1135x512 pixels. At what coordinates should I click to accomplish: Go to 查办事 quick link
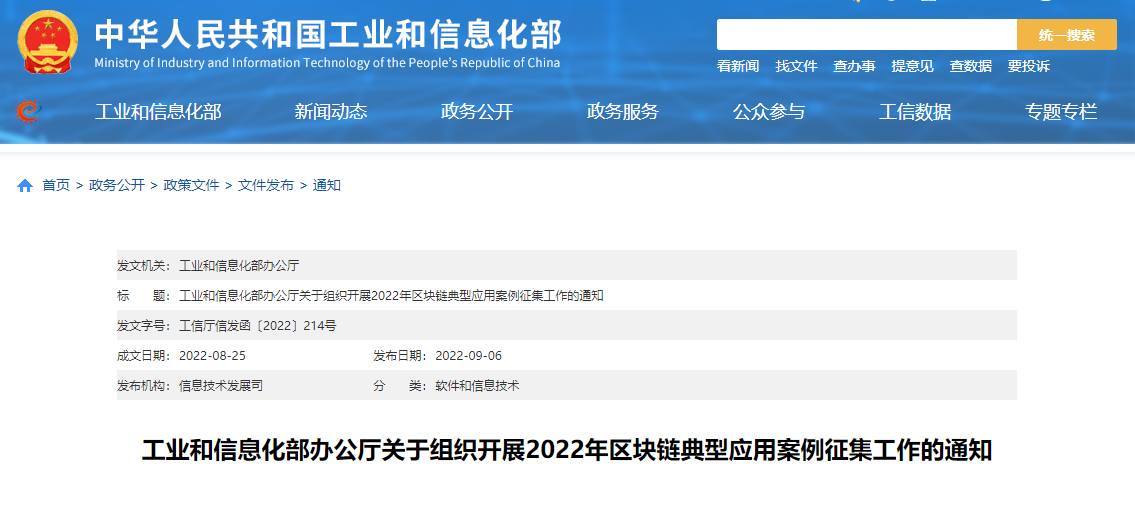click(854, 66)
